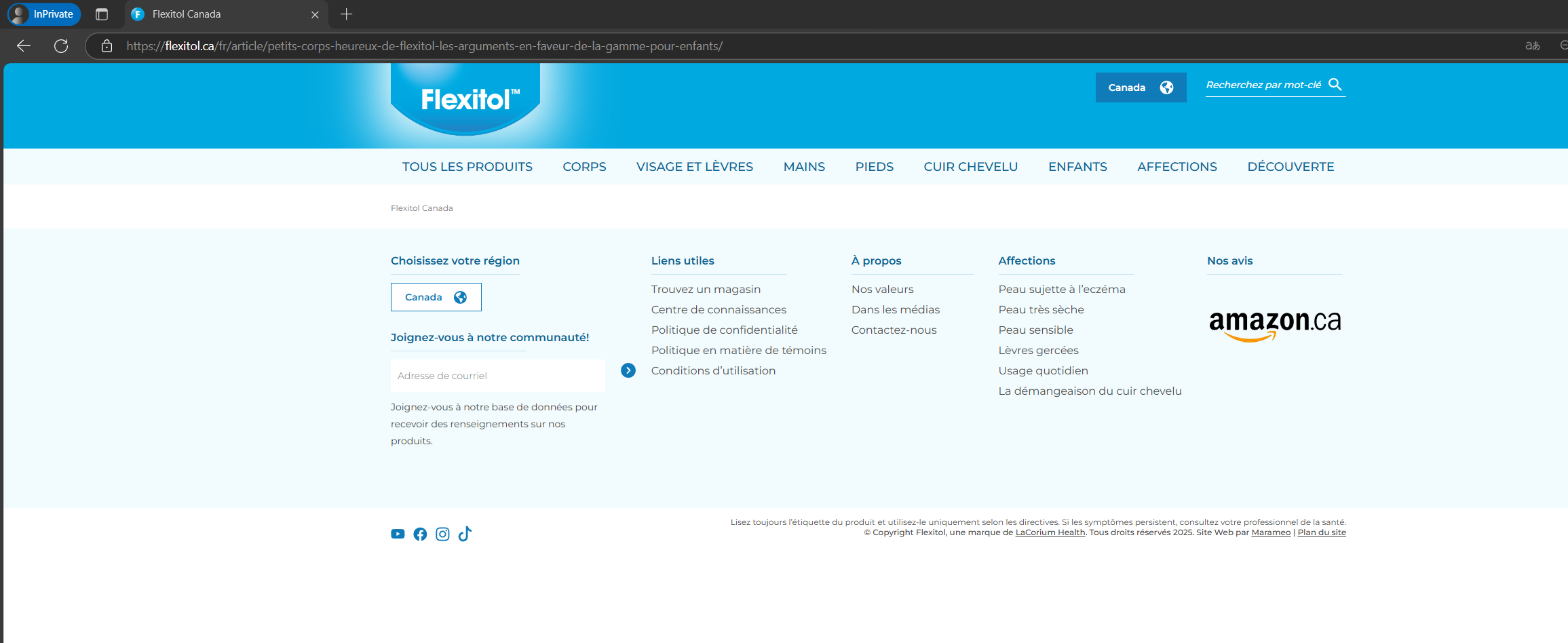Follow the Marameo link
Screen dimensions: 1568x643
(x=1271, y=532)
